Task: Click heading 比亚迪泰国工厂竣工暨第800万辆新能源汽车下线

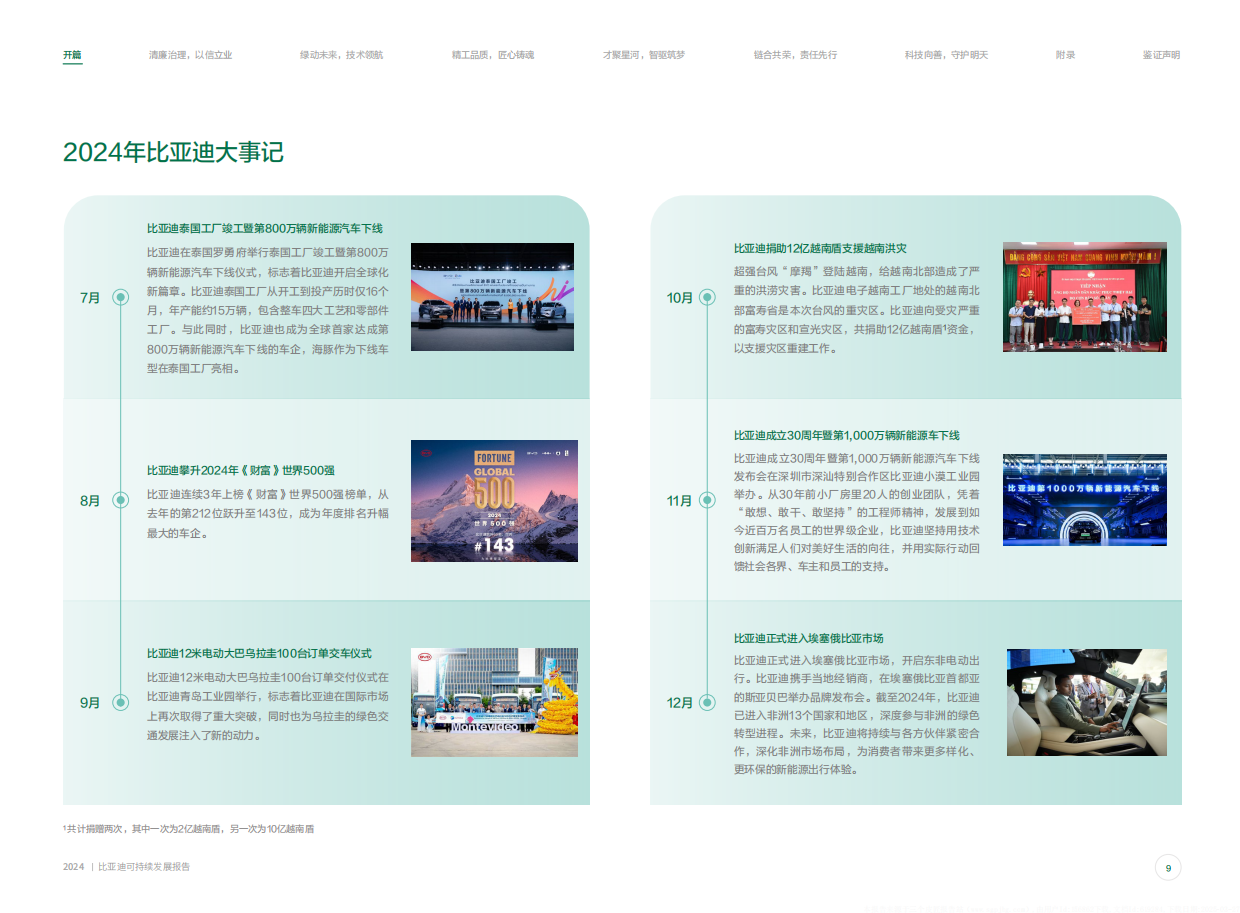Action: coord(264,229)
